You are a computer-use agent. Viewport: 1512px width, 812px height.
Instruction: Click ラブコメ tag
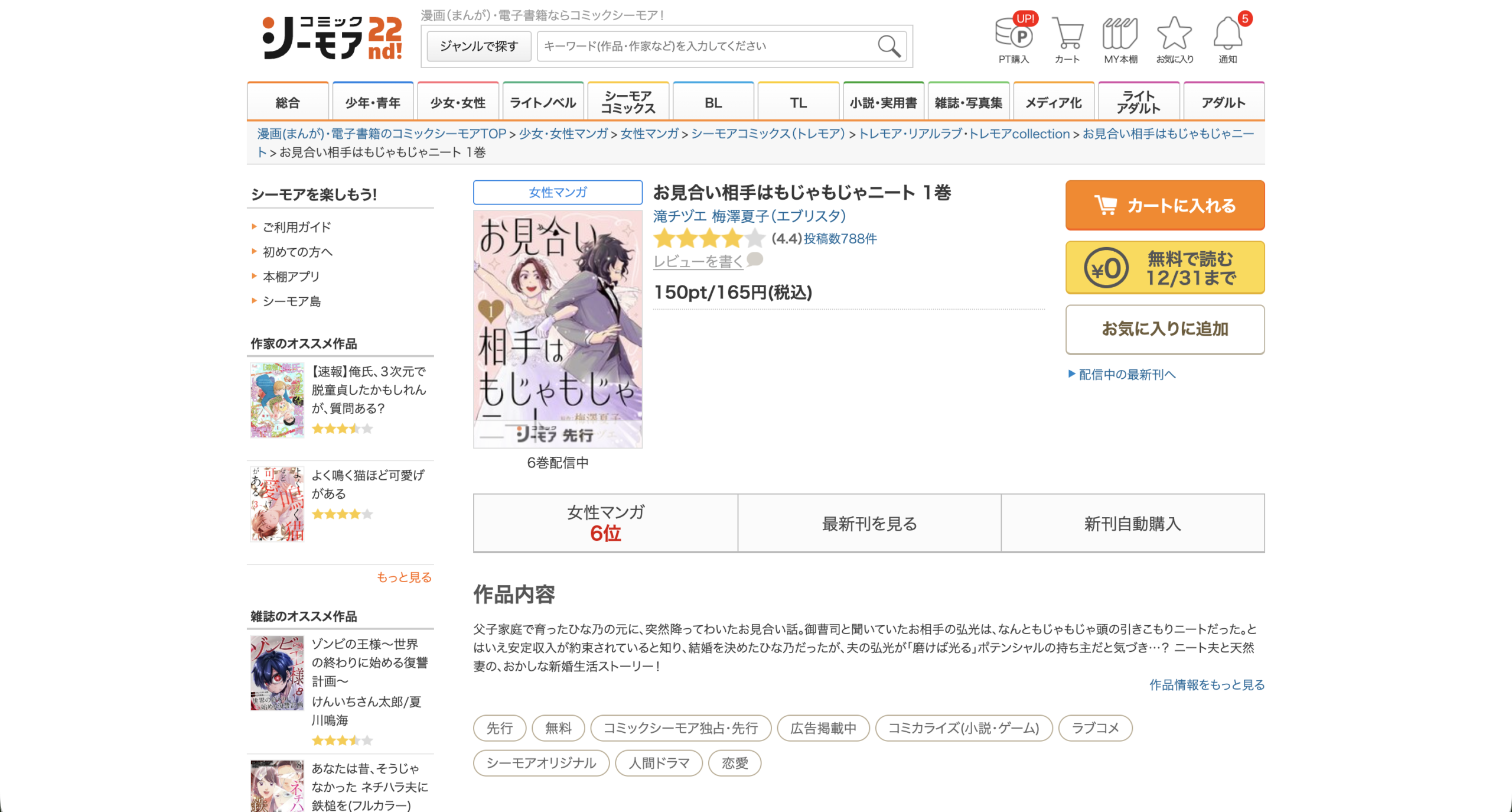point(1096,728)
